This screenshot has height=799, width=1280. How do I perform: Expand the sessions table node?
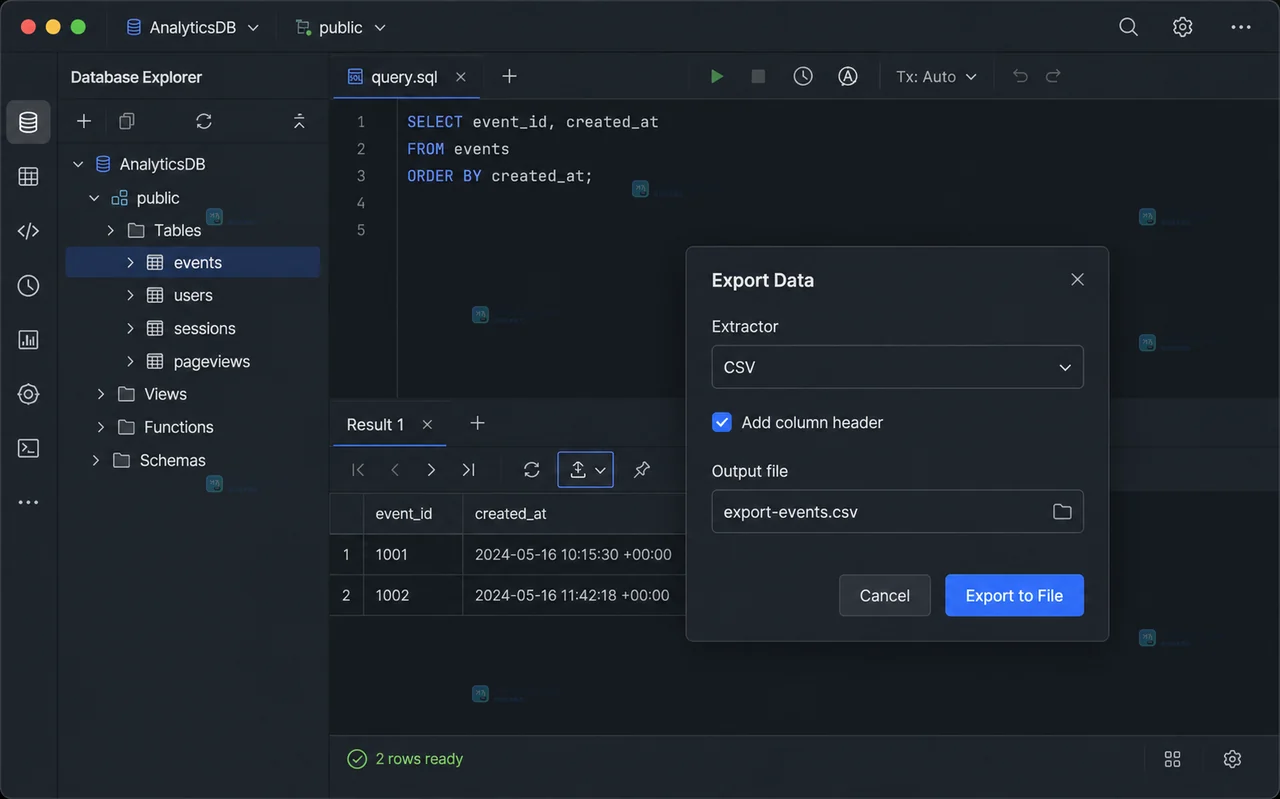click(130, 328)
